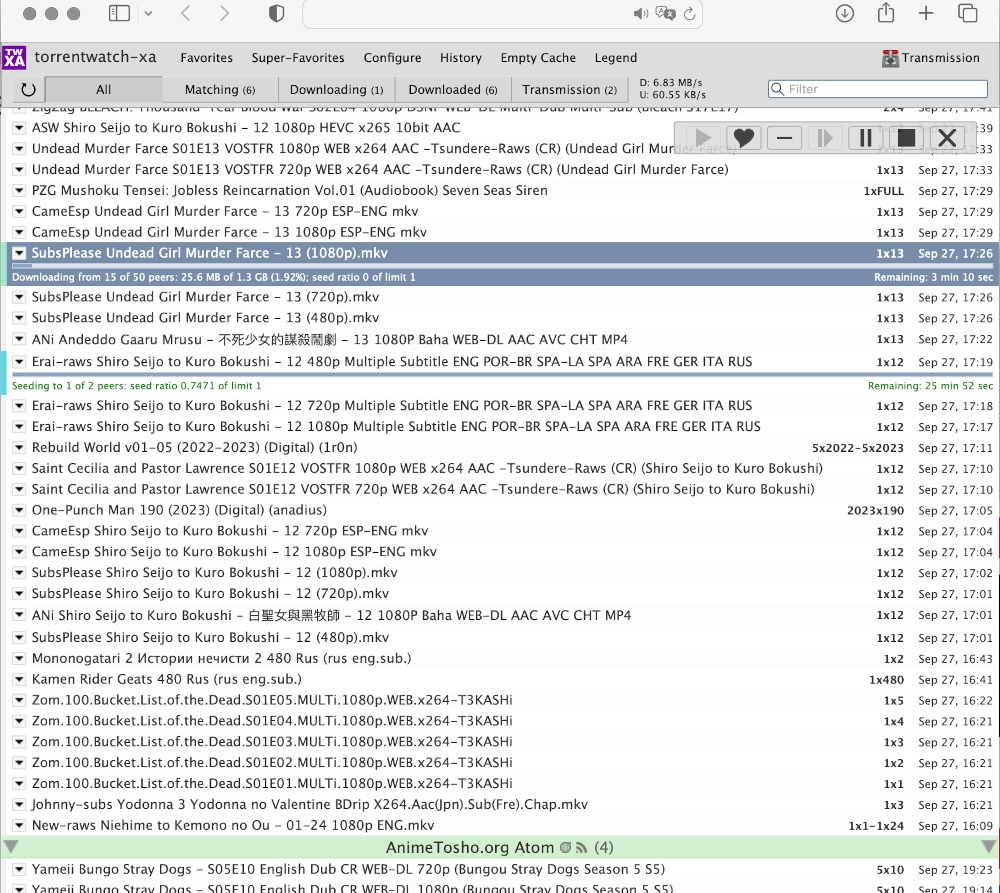Click the Transmission icon at top right
Image resolution: width=1000 pixels, height=893 pixels.
click(890, 58)
